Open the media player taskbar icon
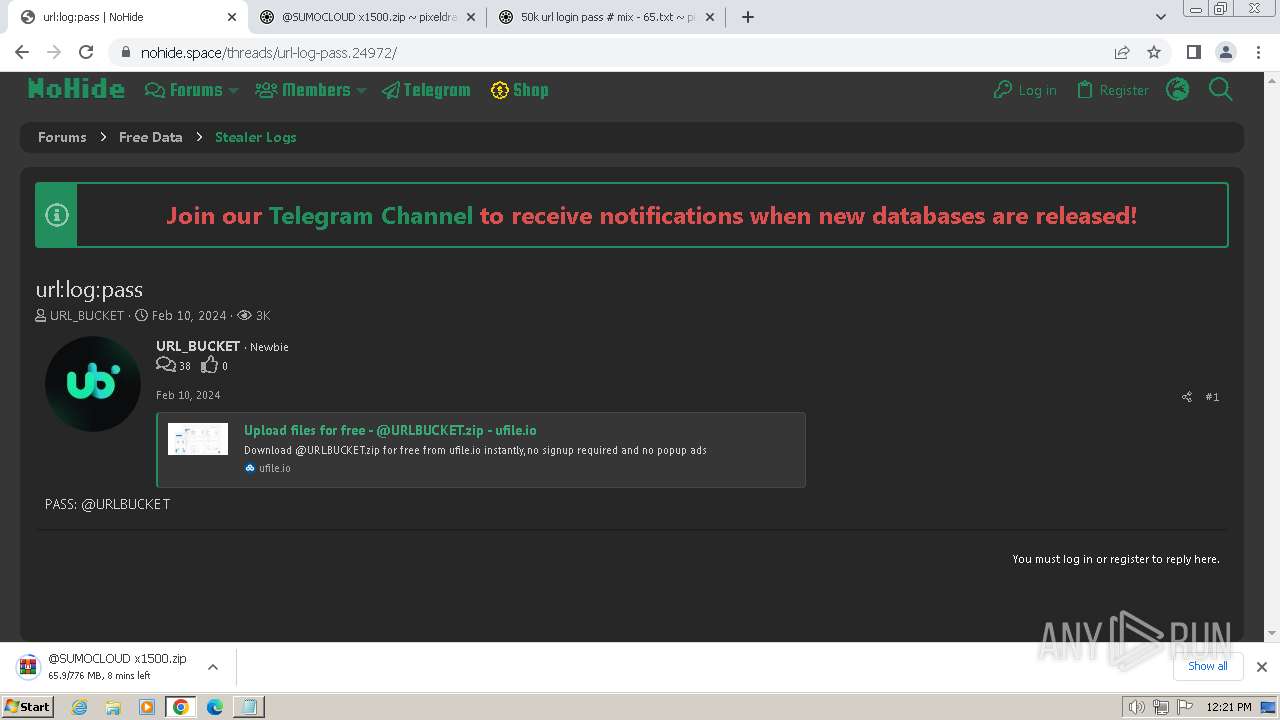The height and width of the screenshot is (720, 1280). tap(147, 707)
